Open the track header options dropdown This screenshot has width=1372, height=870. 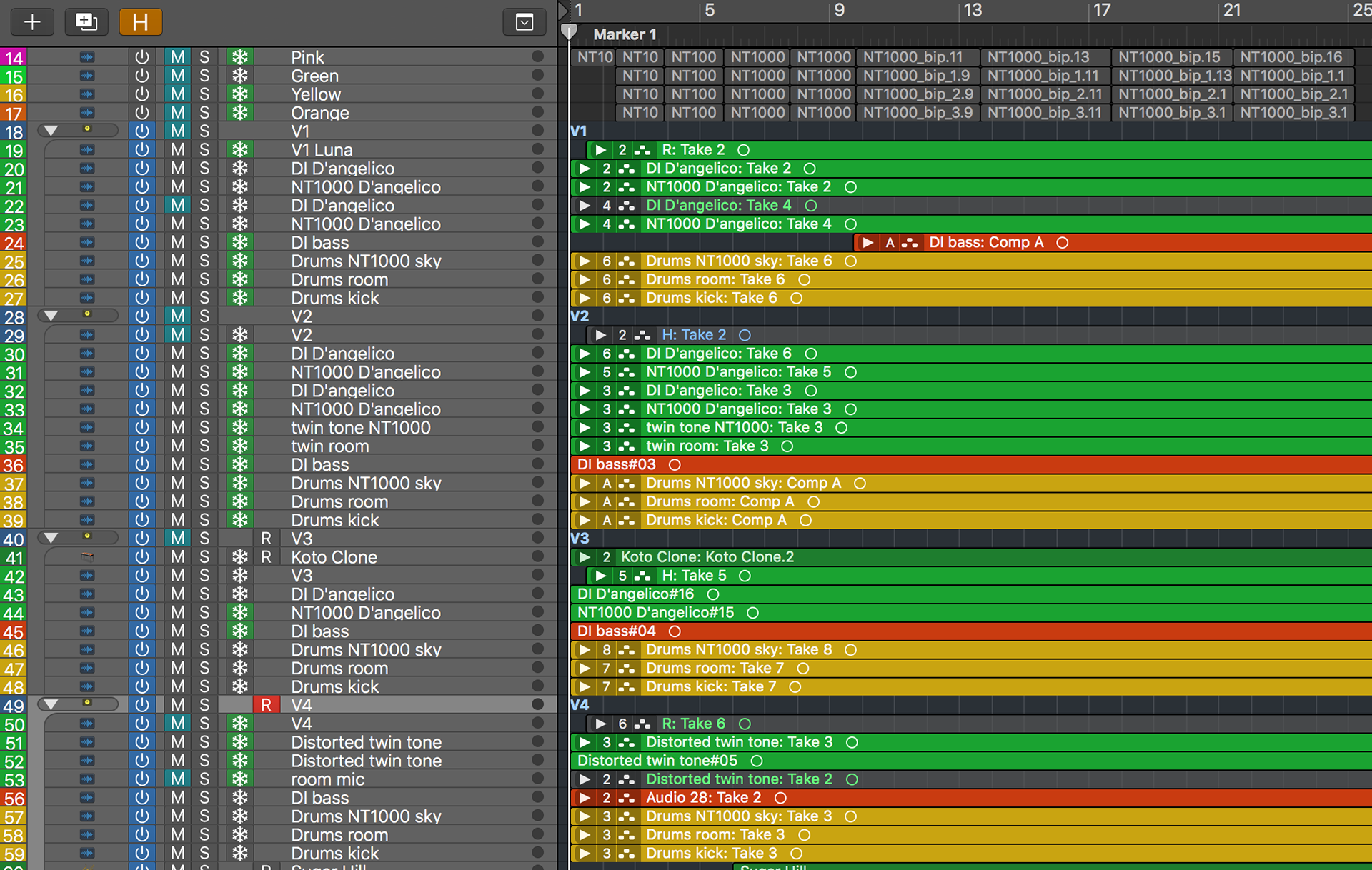pyautogui.click(x=525, y=22)
